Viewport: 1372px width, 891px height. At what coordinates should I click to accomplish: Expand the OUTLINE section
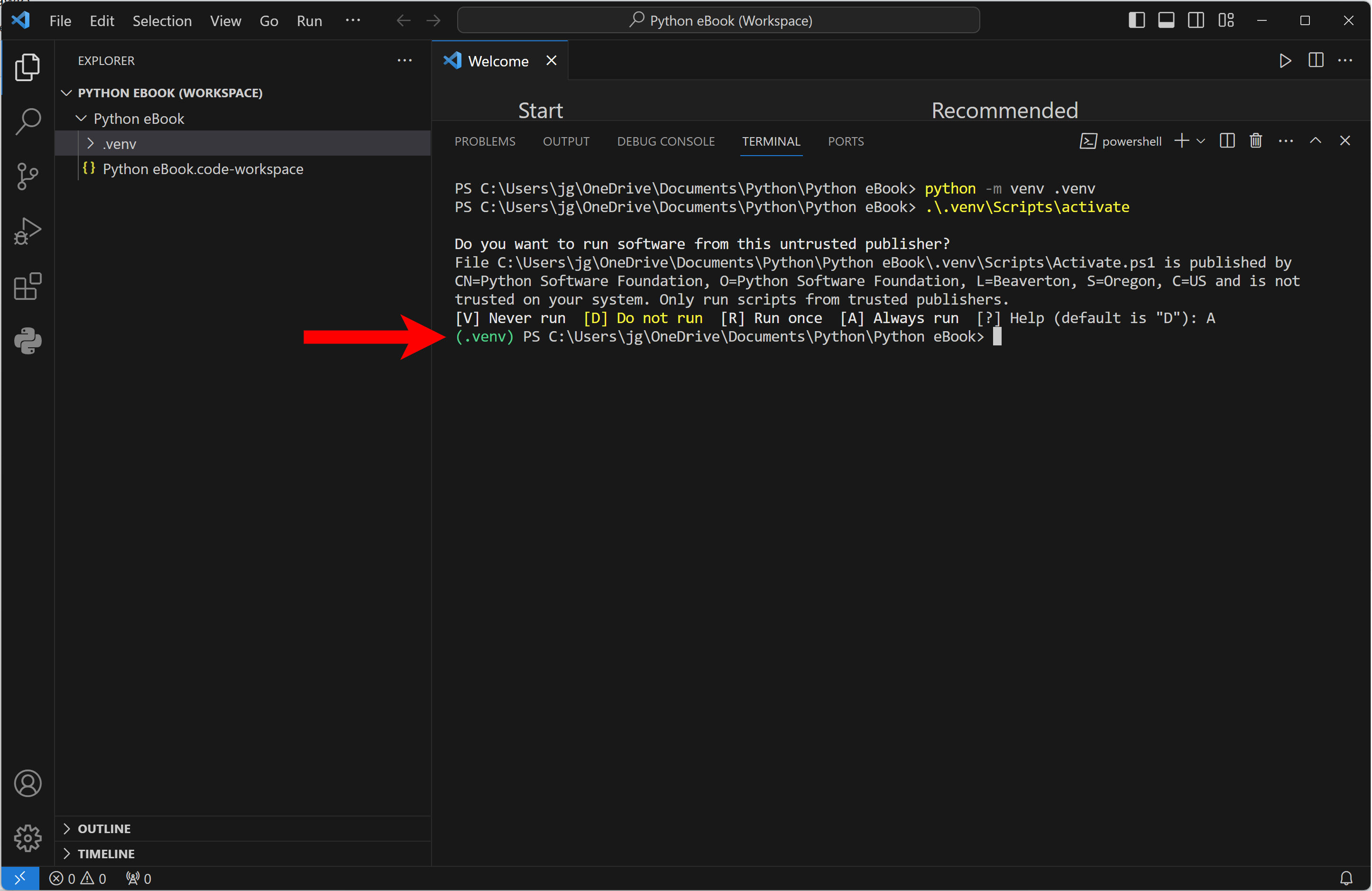click(x=67, y=828)
